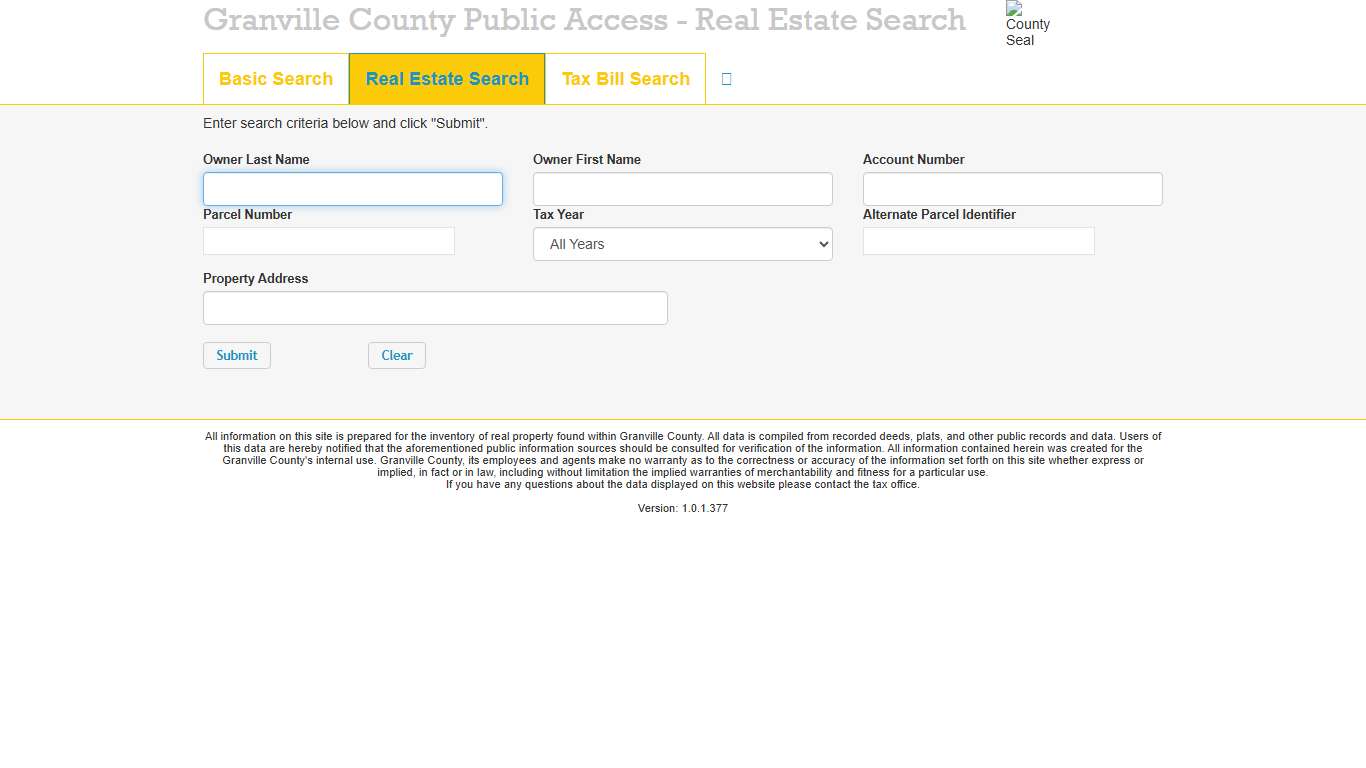Screen dimensions: 1366x768
Task: Click the Clear button to reset fields
Action: point(396,355)
